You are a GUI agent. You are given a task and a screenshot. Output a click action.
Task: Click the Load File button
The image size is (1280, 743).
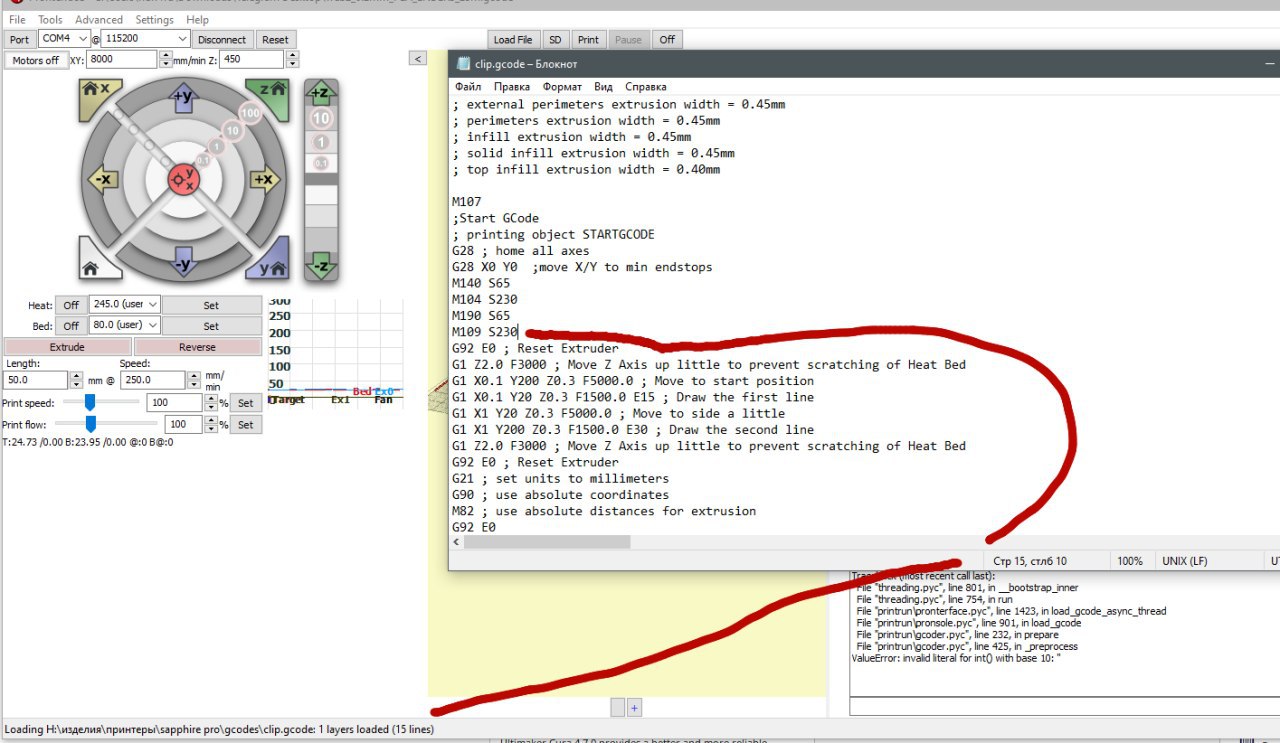[x=512, y=40]
